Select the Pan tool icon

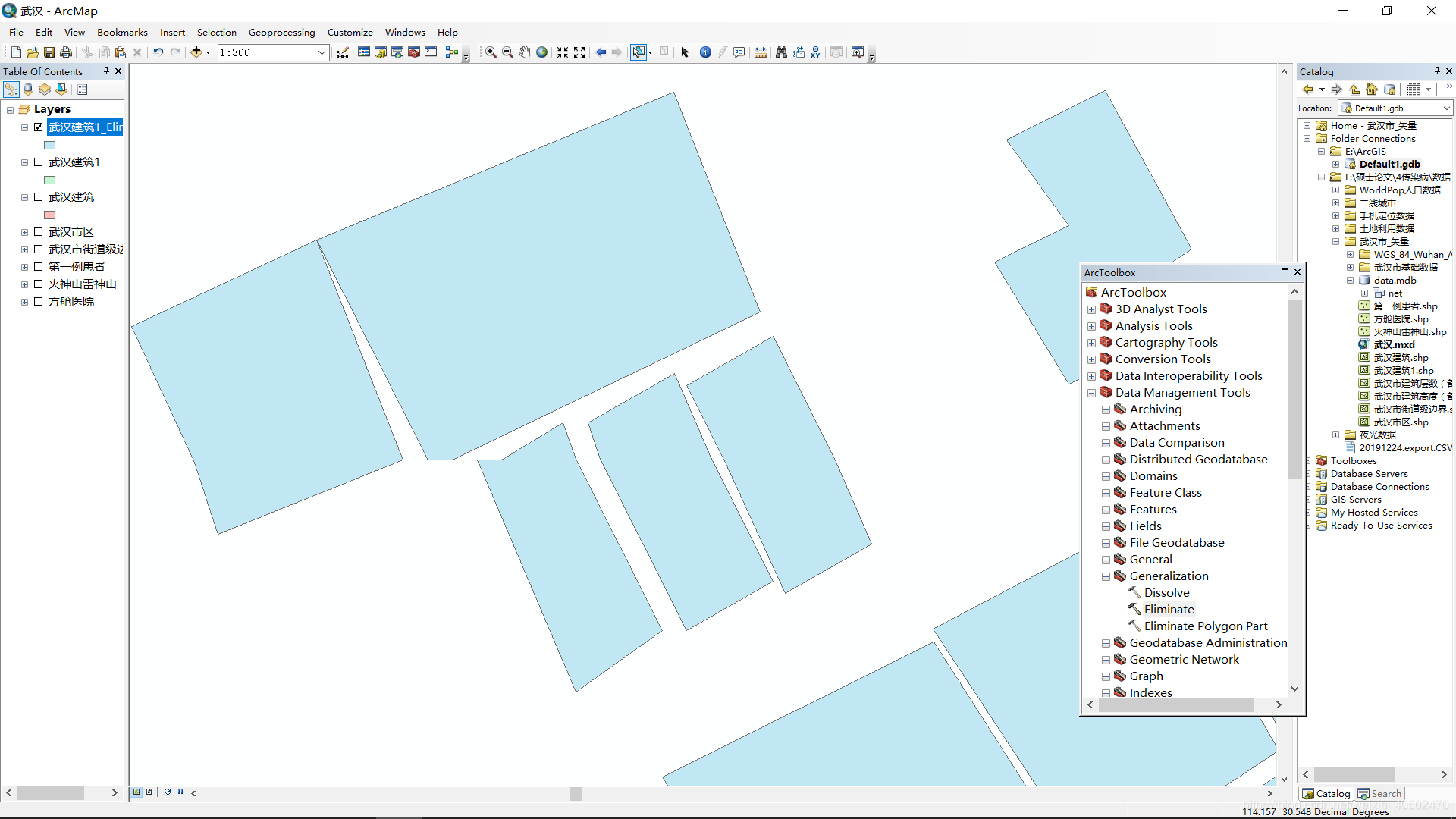point(523,52)
